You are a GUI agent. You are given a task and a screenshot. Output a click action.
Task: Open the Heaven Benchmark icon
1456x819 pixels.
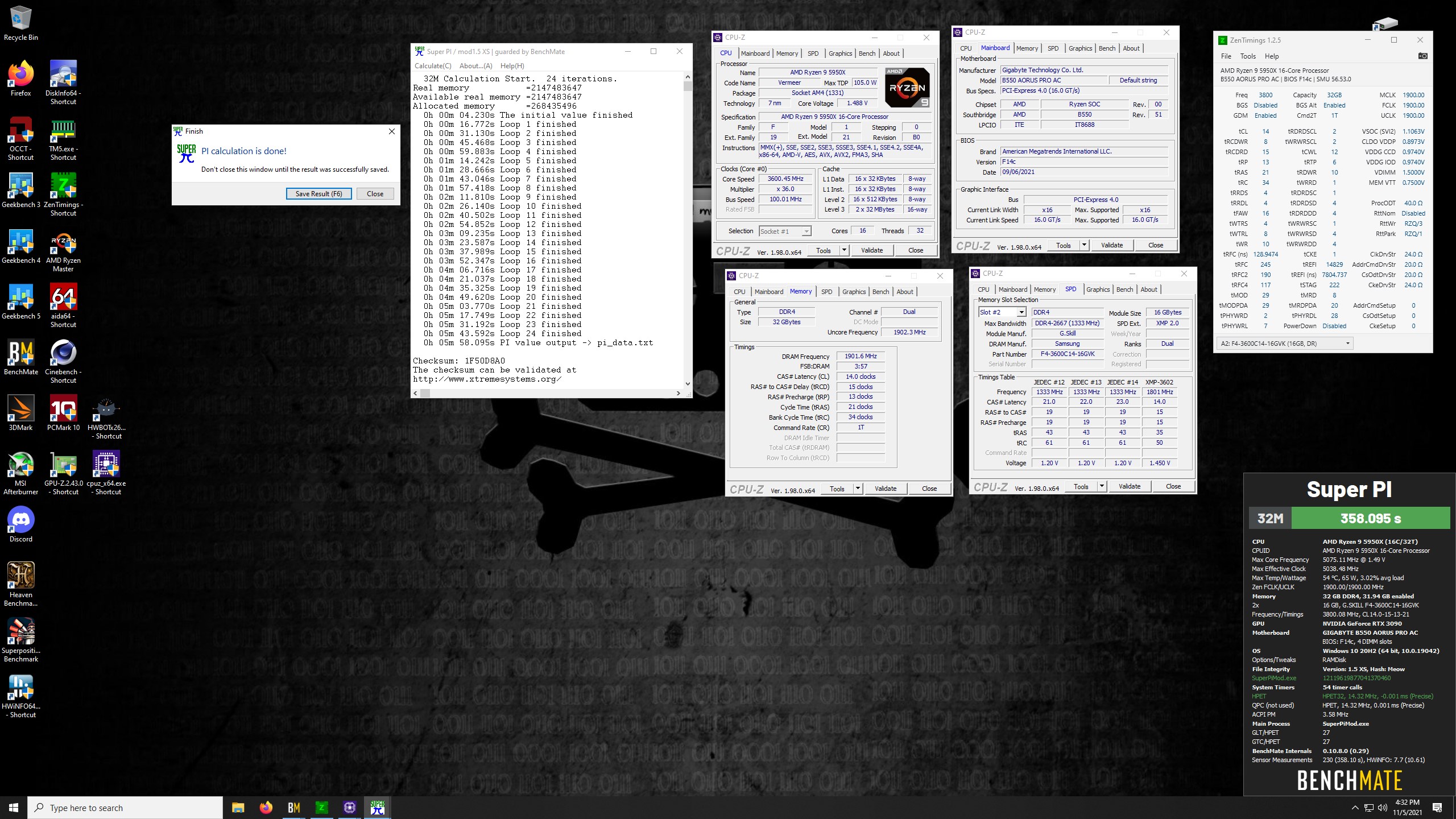pos(21,584)
